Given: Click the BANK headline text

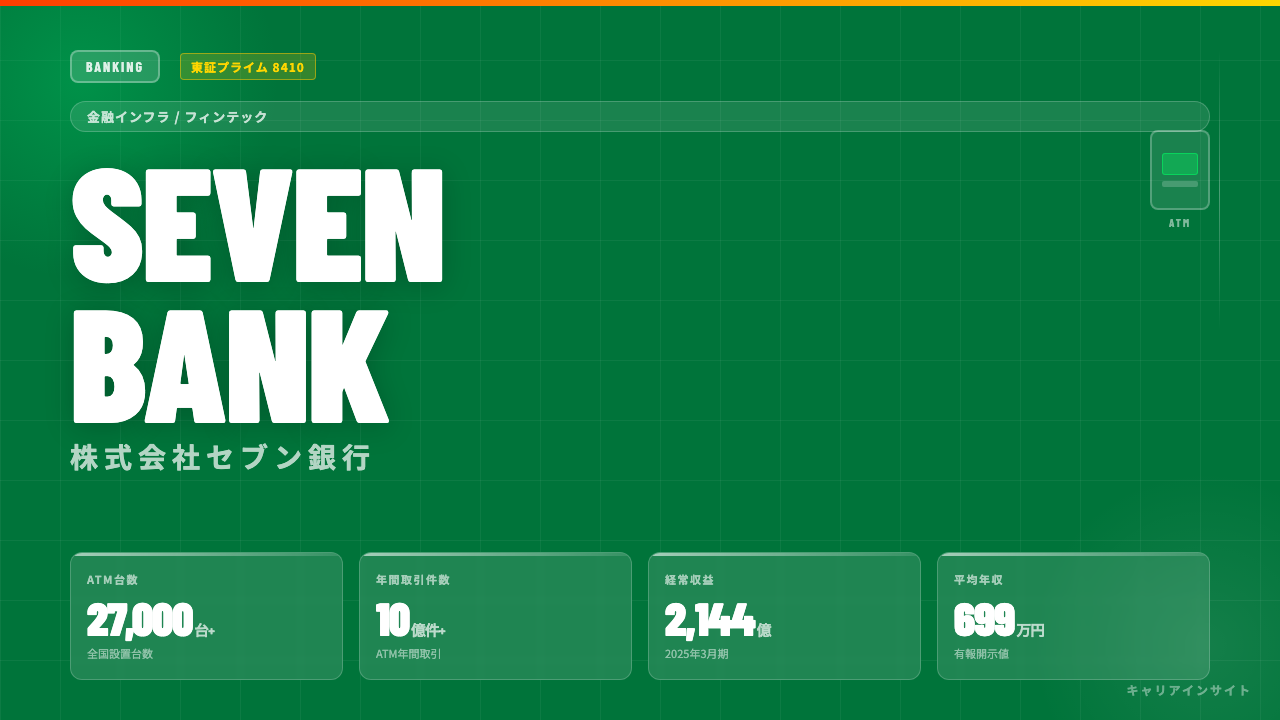Looking at the screenshot, I should (231, 366).
